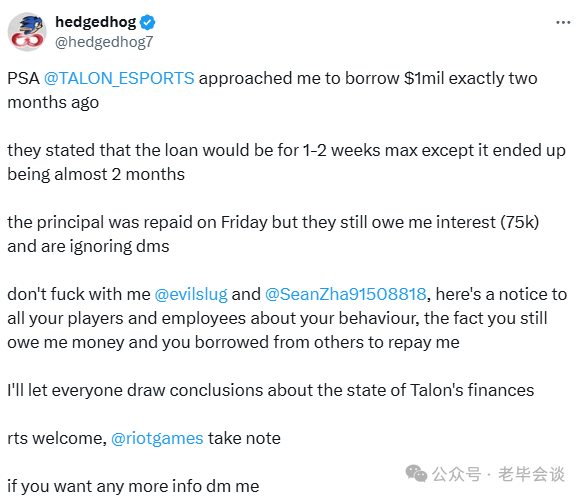Click the 'months ago' text line
The image size is (583, 497).
(x=53, y=102)
